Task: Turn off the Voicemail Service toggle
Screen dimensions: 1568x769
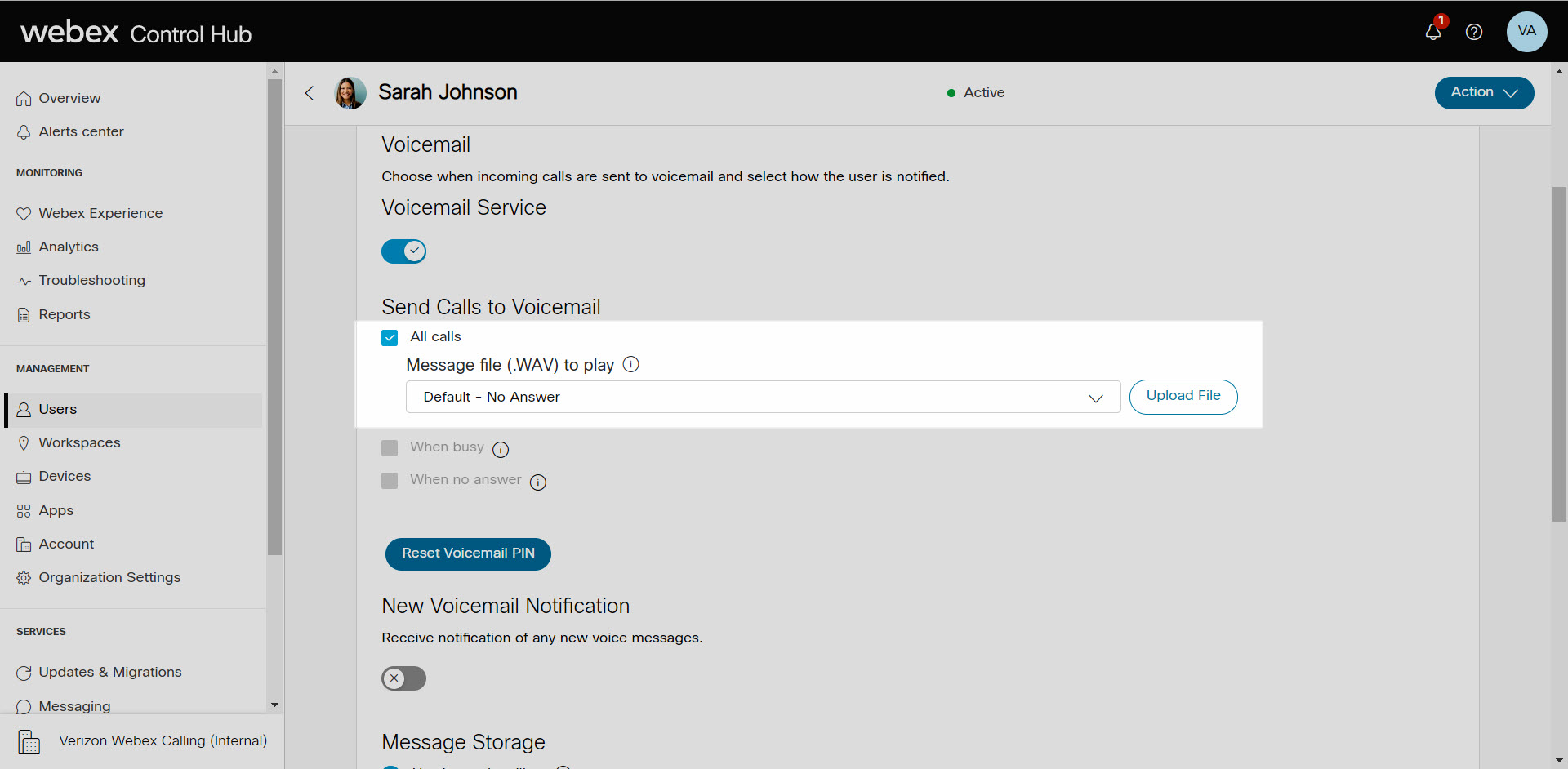Action: 403,251
